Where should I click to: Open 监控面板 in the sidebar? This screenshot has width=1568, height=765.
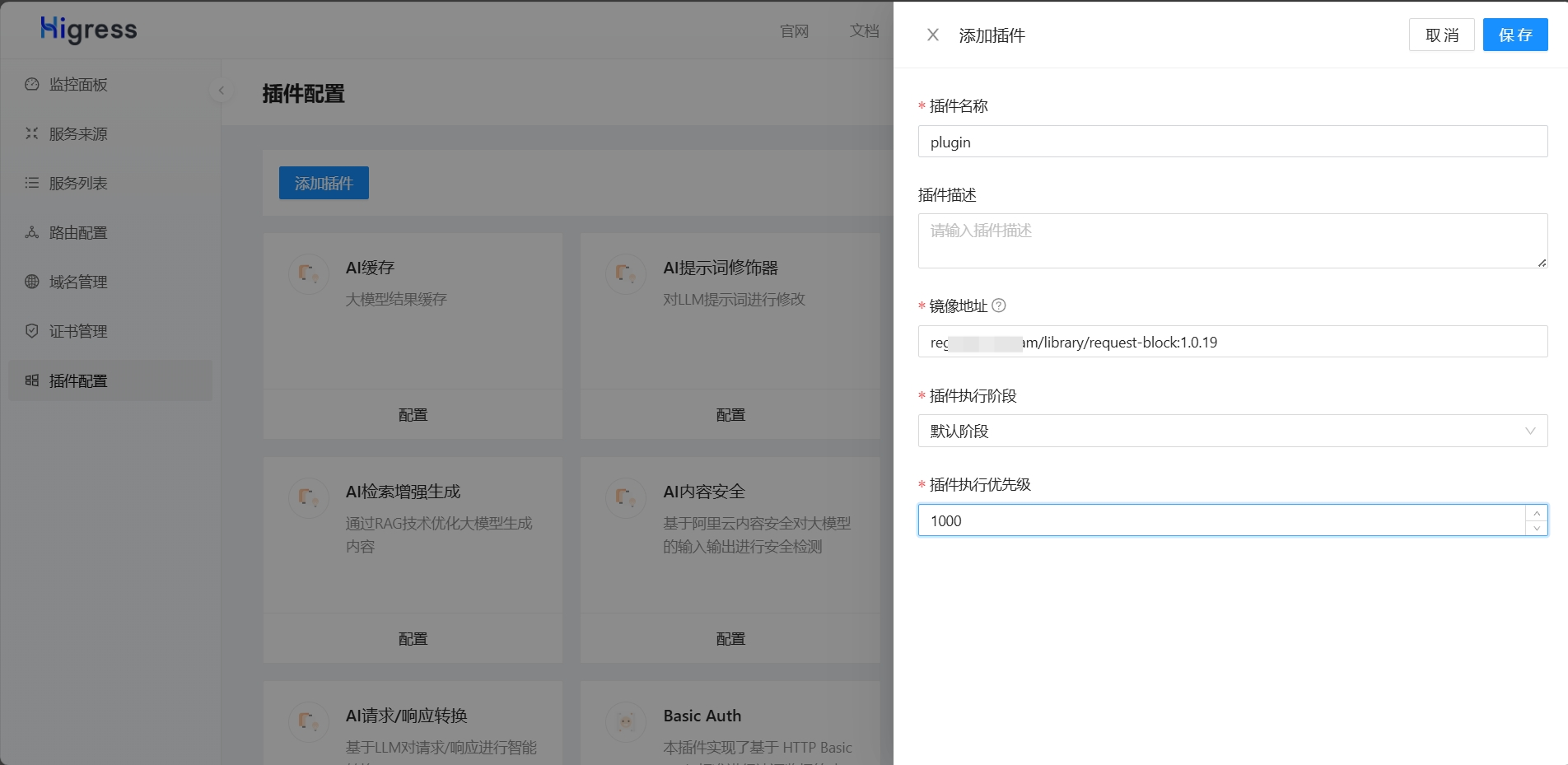tap(110, 84)
